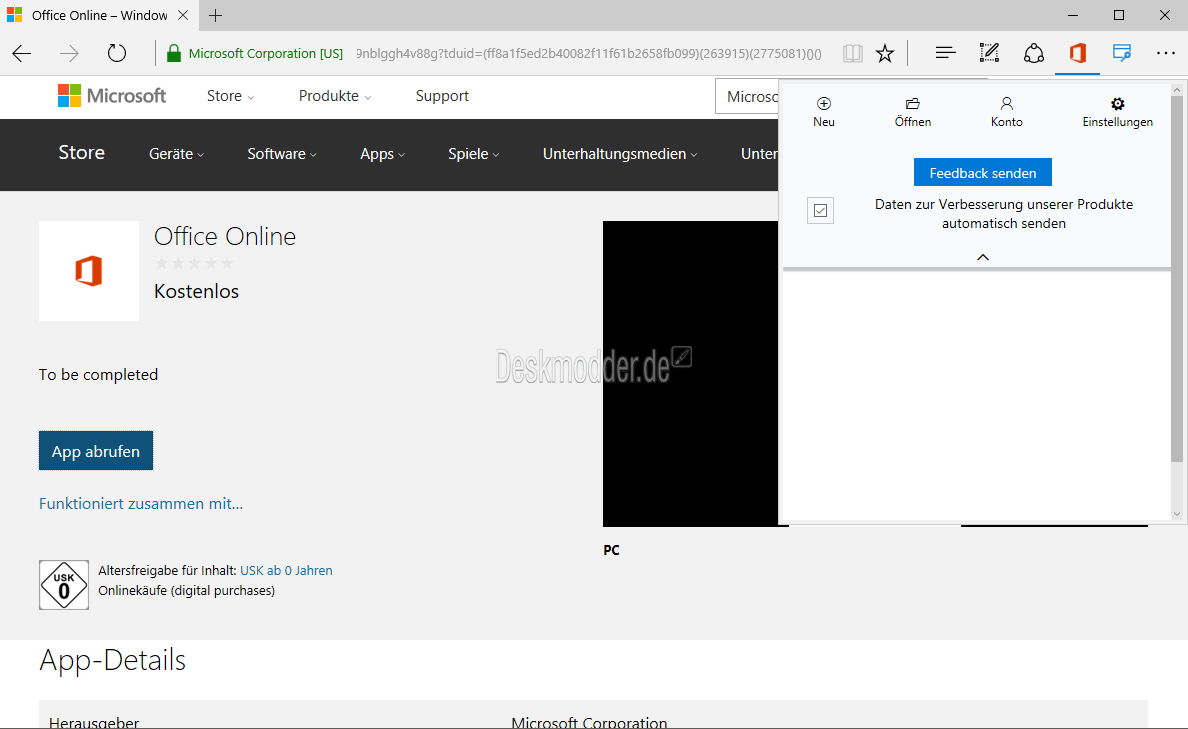Open Funktioniert zusammen mit... link
Image resolution: width=1188 pixels, height=729 pixels.
coord(141,504)
